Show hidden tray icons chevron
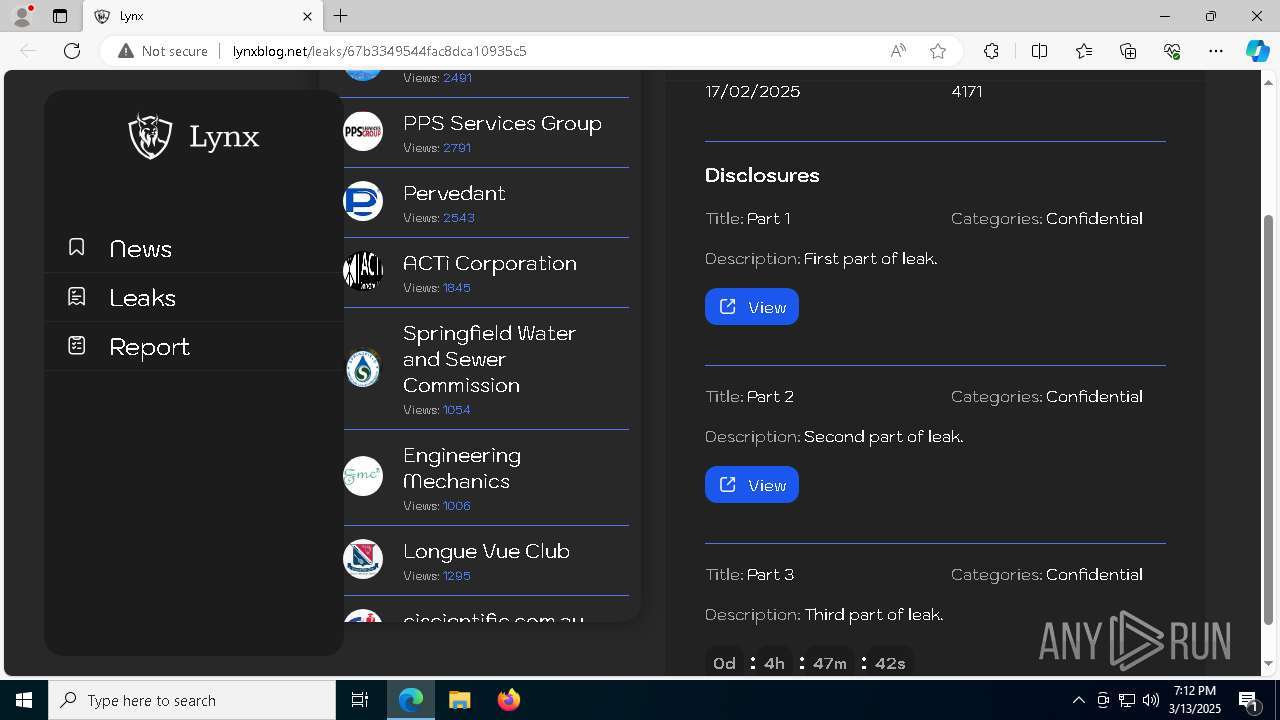 (x=1078, y=700)
